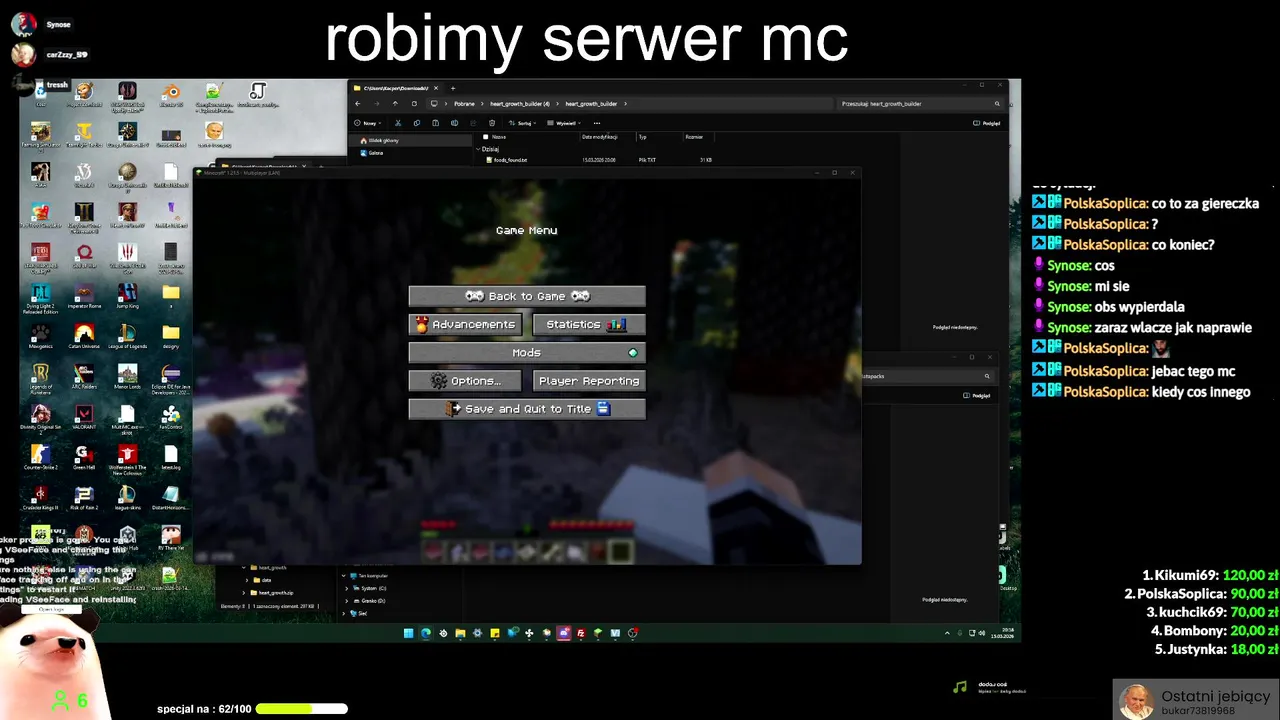Click the volume icon in system tray
The height and width of the screenshot is (720, 1280).
(981, 632)
